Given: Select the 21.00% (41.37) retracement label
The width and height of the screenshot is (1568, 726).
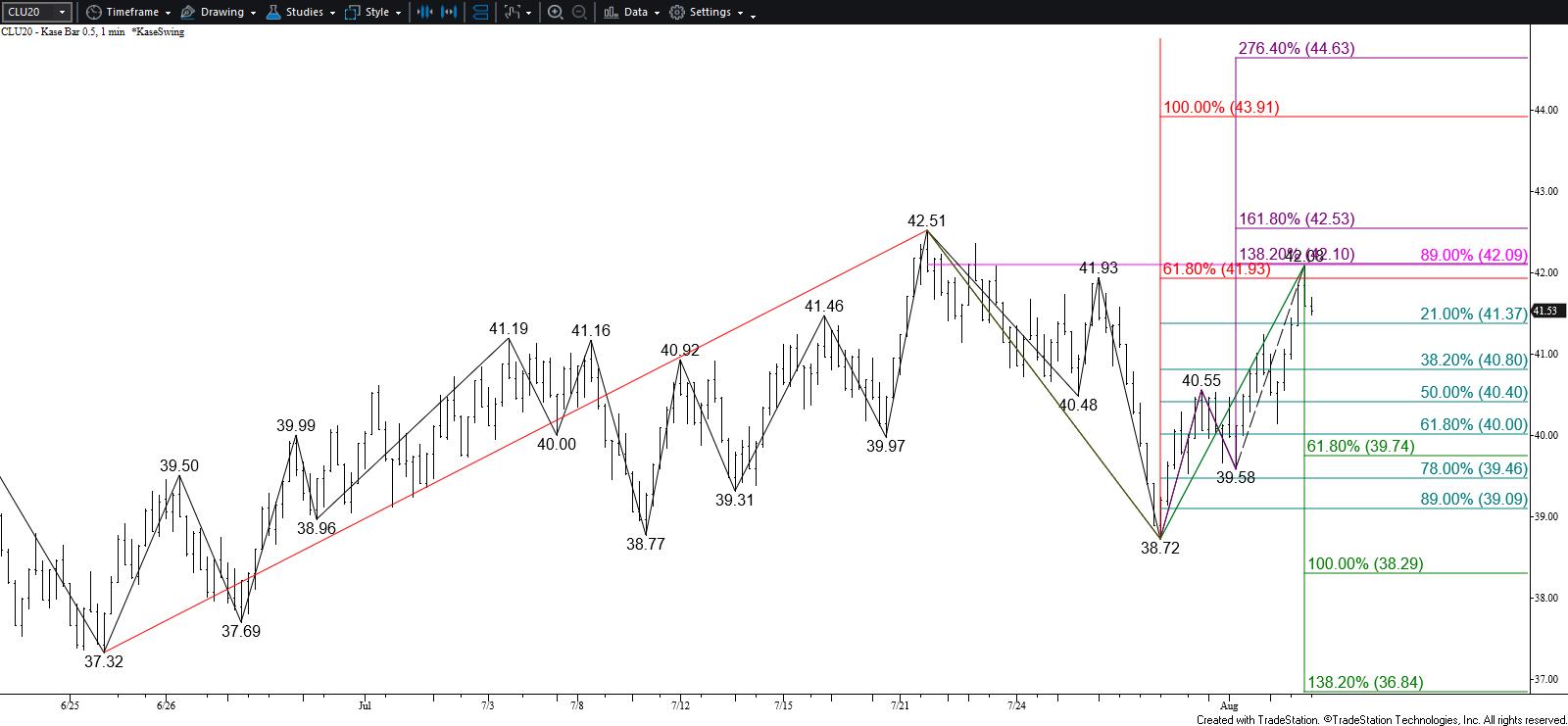Looking at the screenshot, I should coord(1473,314).
